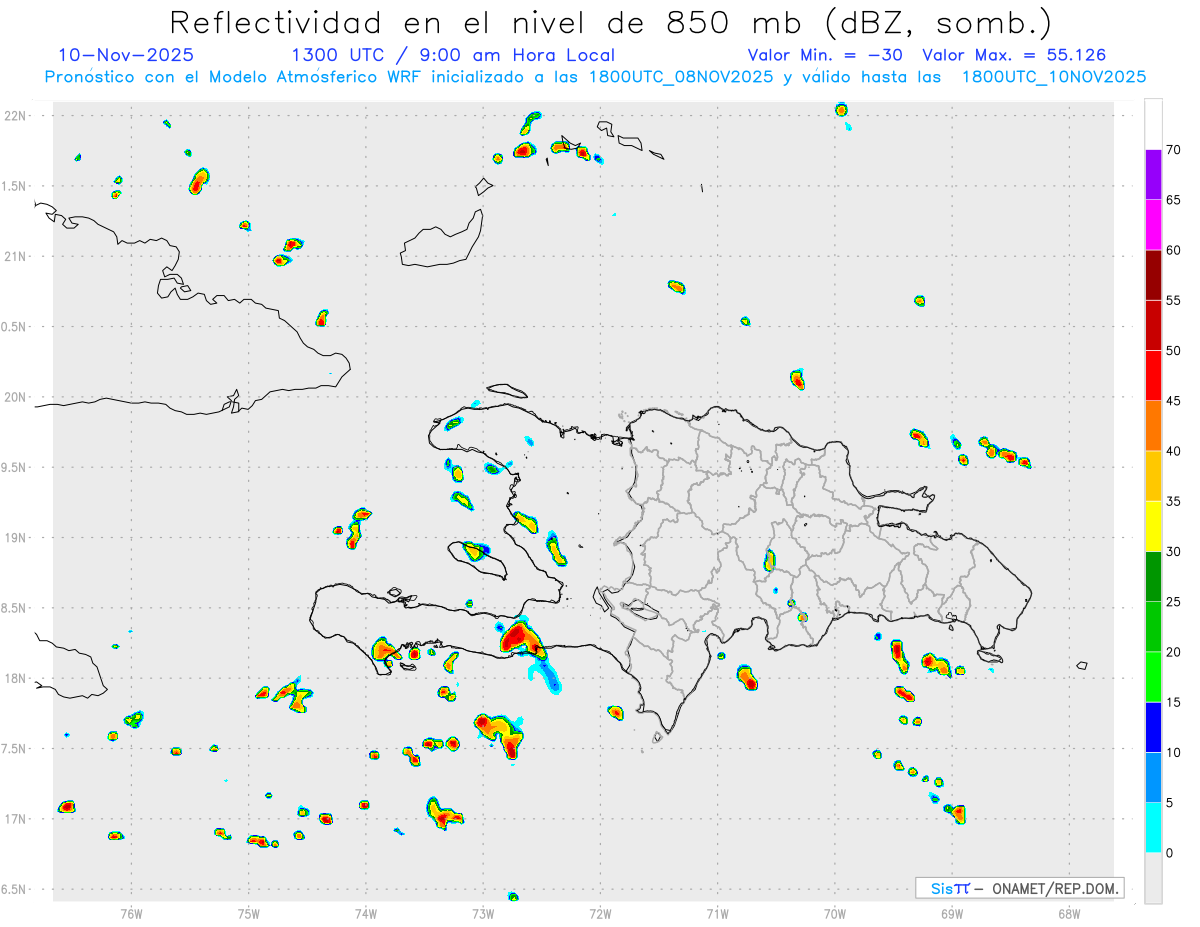Click the colorbar value label "30"
Viewport: 1200px width, 927px height.
[1173, 552]
